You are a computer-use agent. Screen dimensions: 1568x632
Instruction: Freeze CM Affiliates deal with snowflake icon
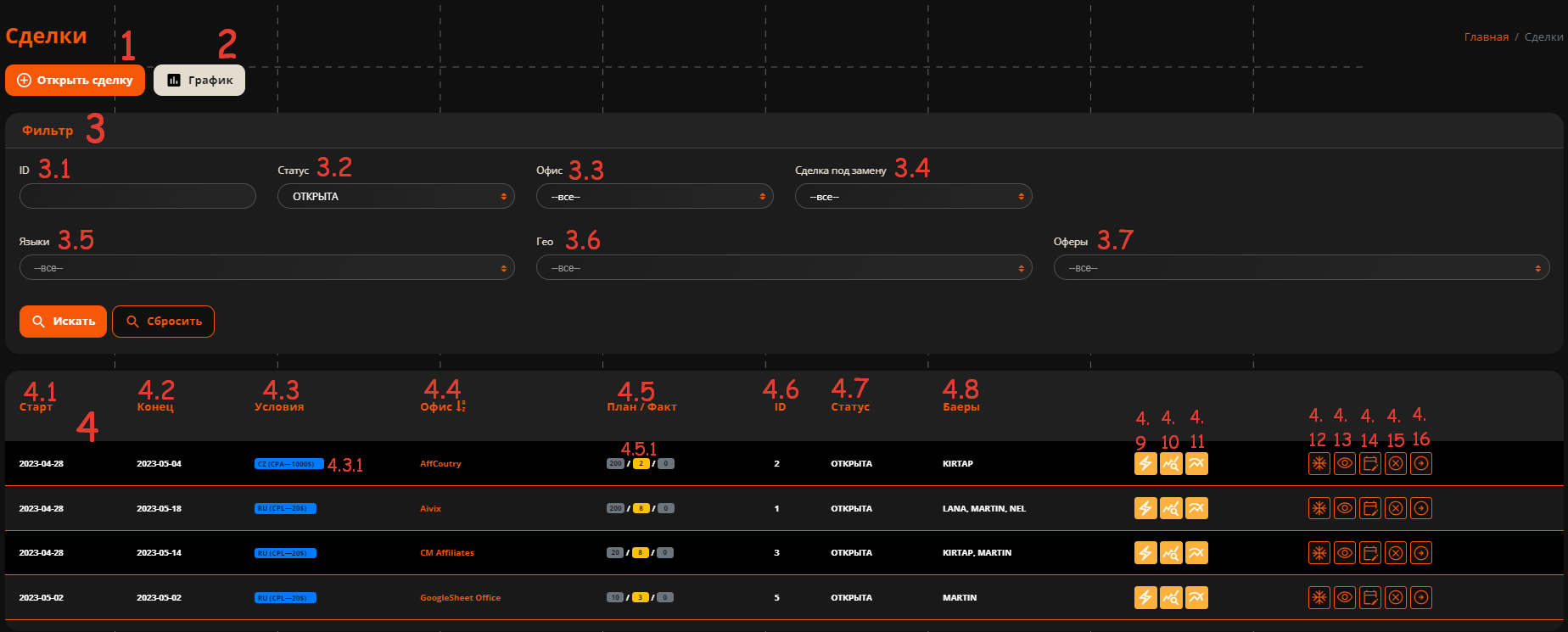[1319, 553]
